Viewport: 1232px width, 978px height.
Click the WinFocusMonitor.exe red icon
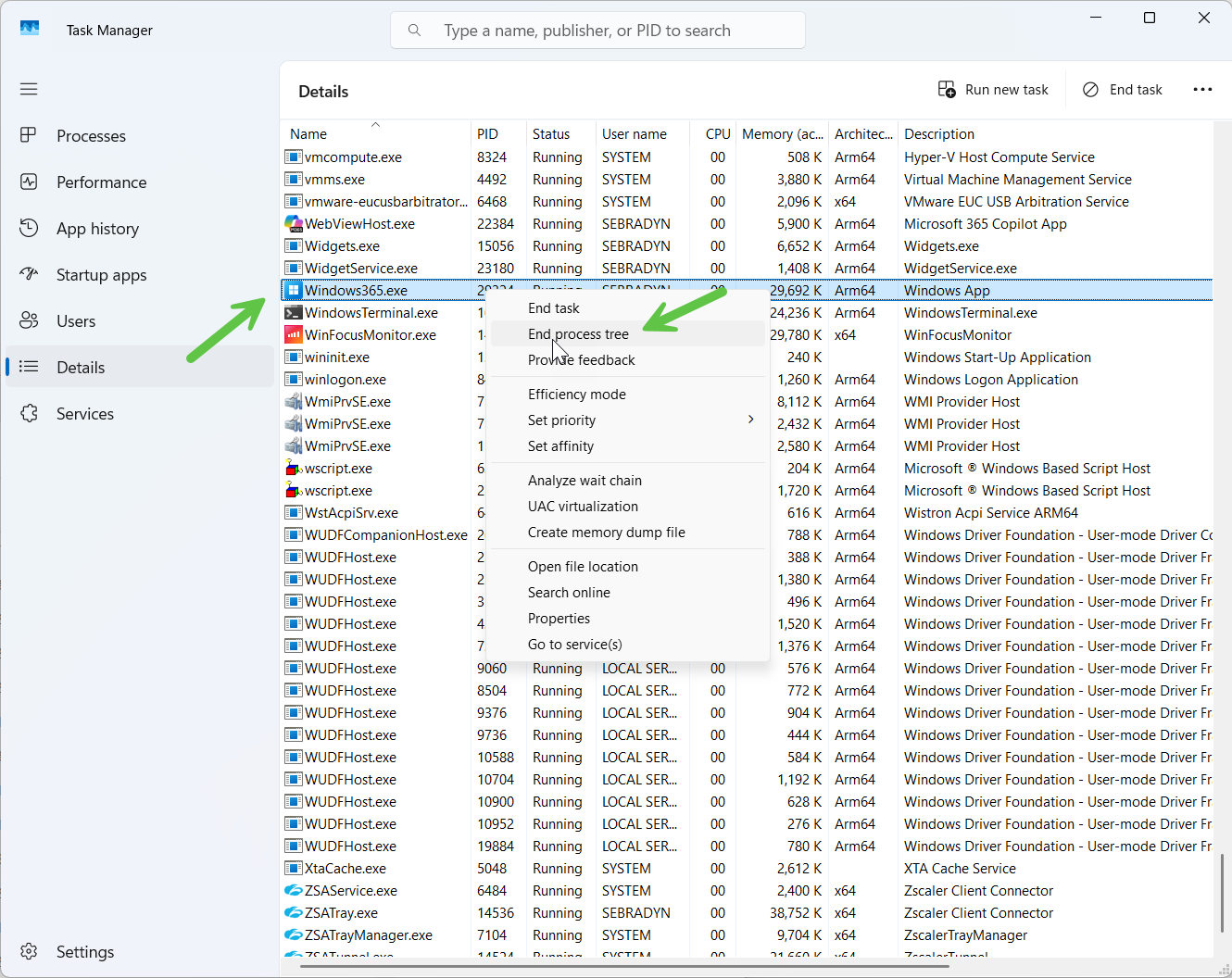coord(294,334)
